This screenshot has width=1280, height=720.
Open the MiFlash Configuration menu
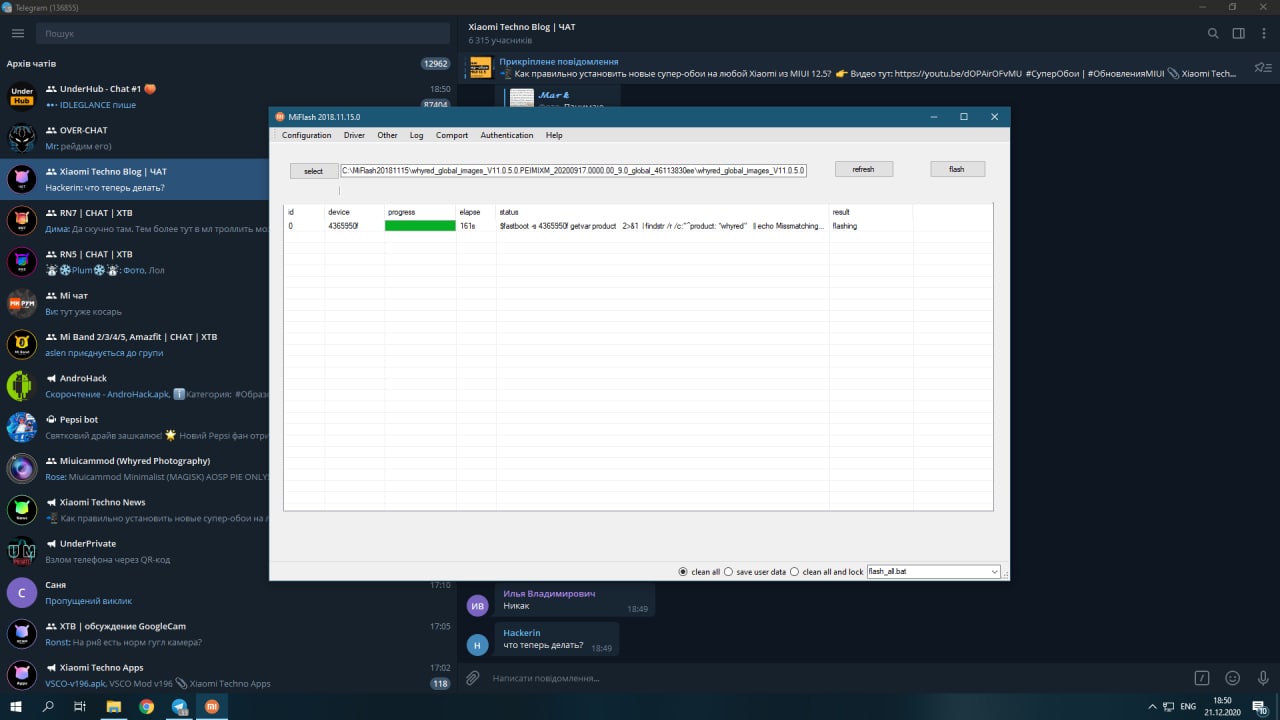306,135
